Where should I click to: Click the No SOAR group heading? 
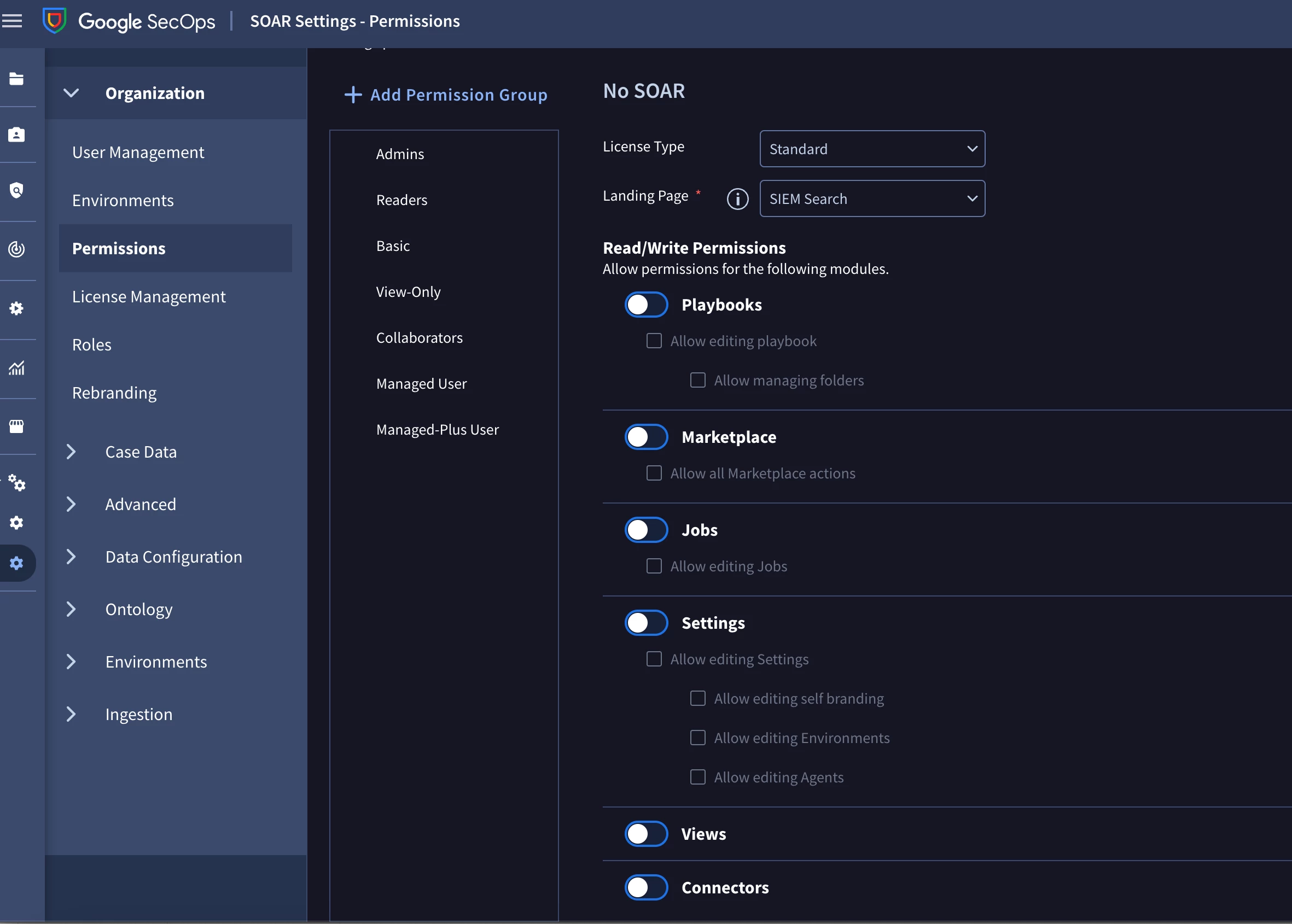point(644,91)
